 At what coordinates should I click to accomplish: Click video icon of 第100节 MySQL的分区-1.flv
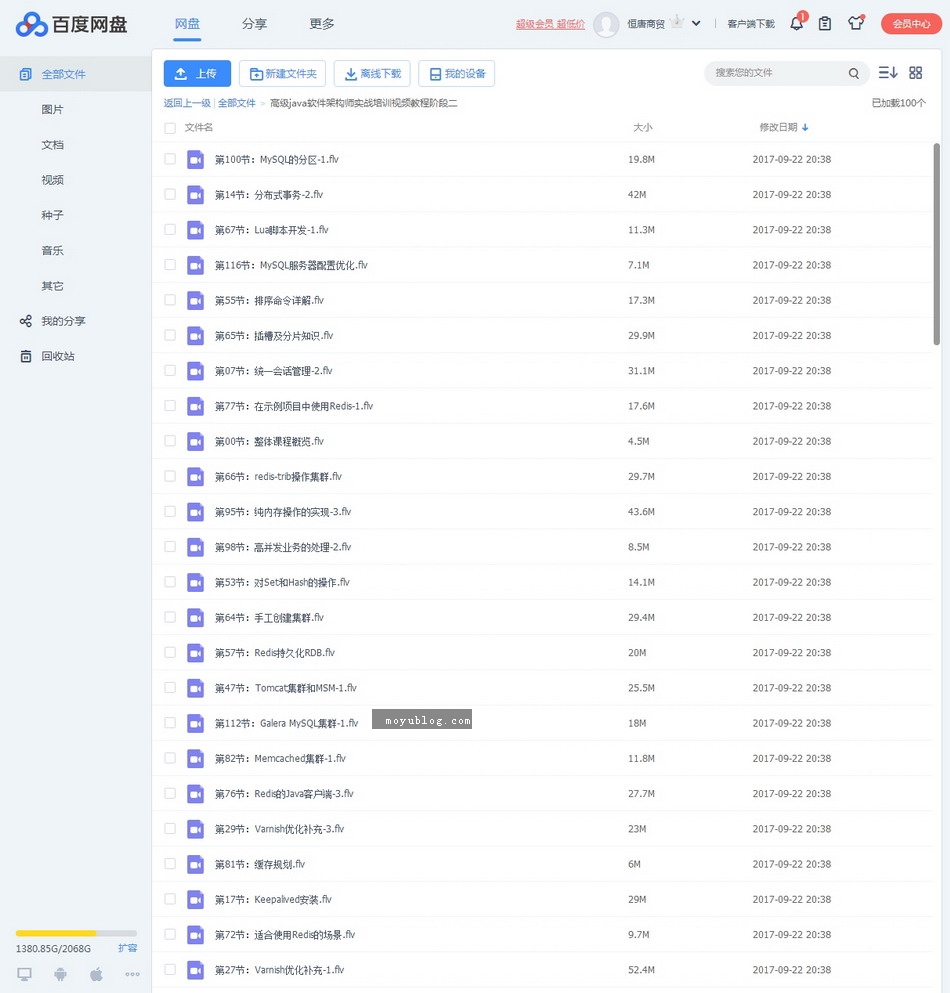pyautogui.click(x=196, y=160)
